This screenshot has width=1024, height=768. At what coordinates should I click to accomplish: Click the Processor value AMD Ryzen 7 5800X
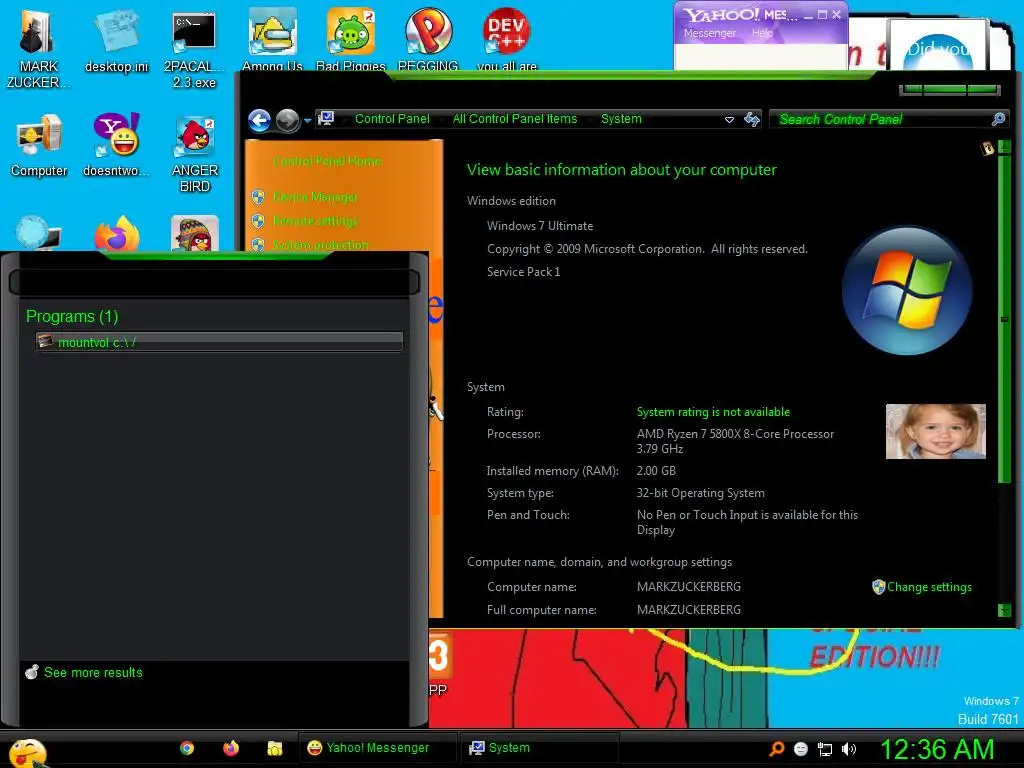pos(735,441)
